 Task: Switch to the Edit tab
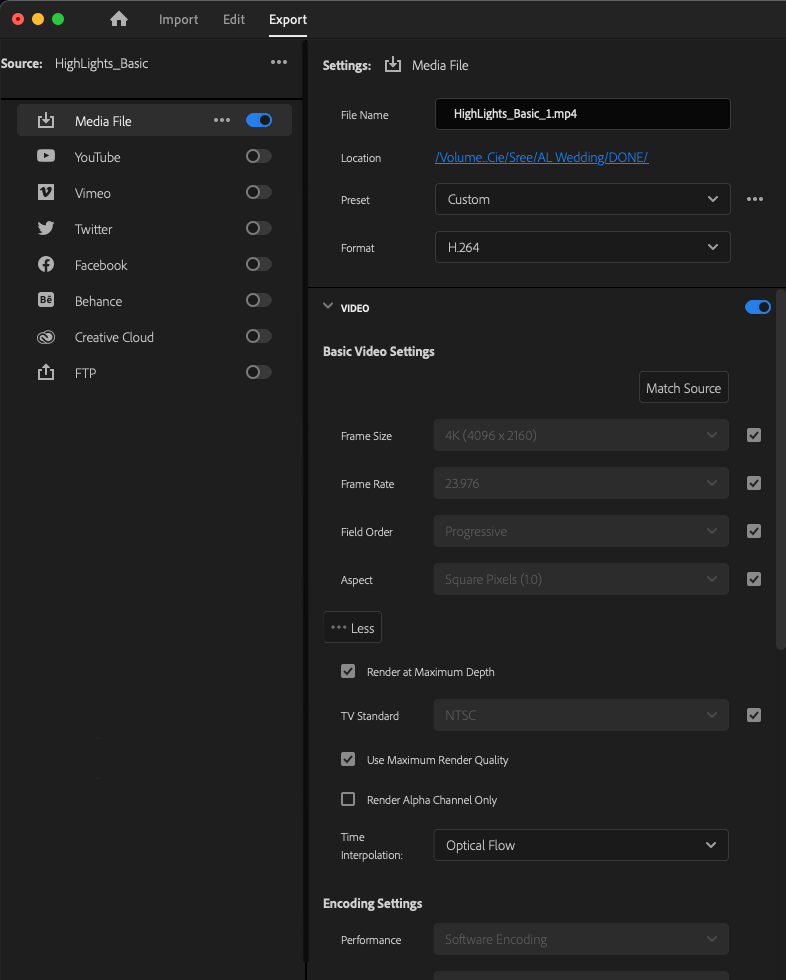pyautogui.click(x=234, y=19)
